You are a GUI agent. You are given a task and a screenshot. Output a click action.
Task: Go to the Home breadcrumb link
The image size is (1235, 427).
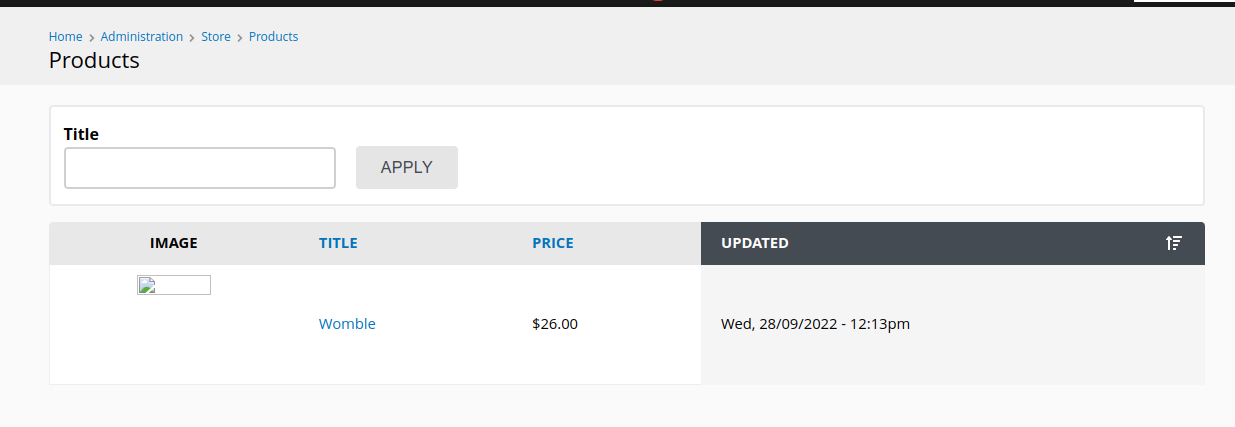pos(65,36)
